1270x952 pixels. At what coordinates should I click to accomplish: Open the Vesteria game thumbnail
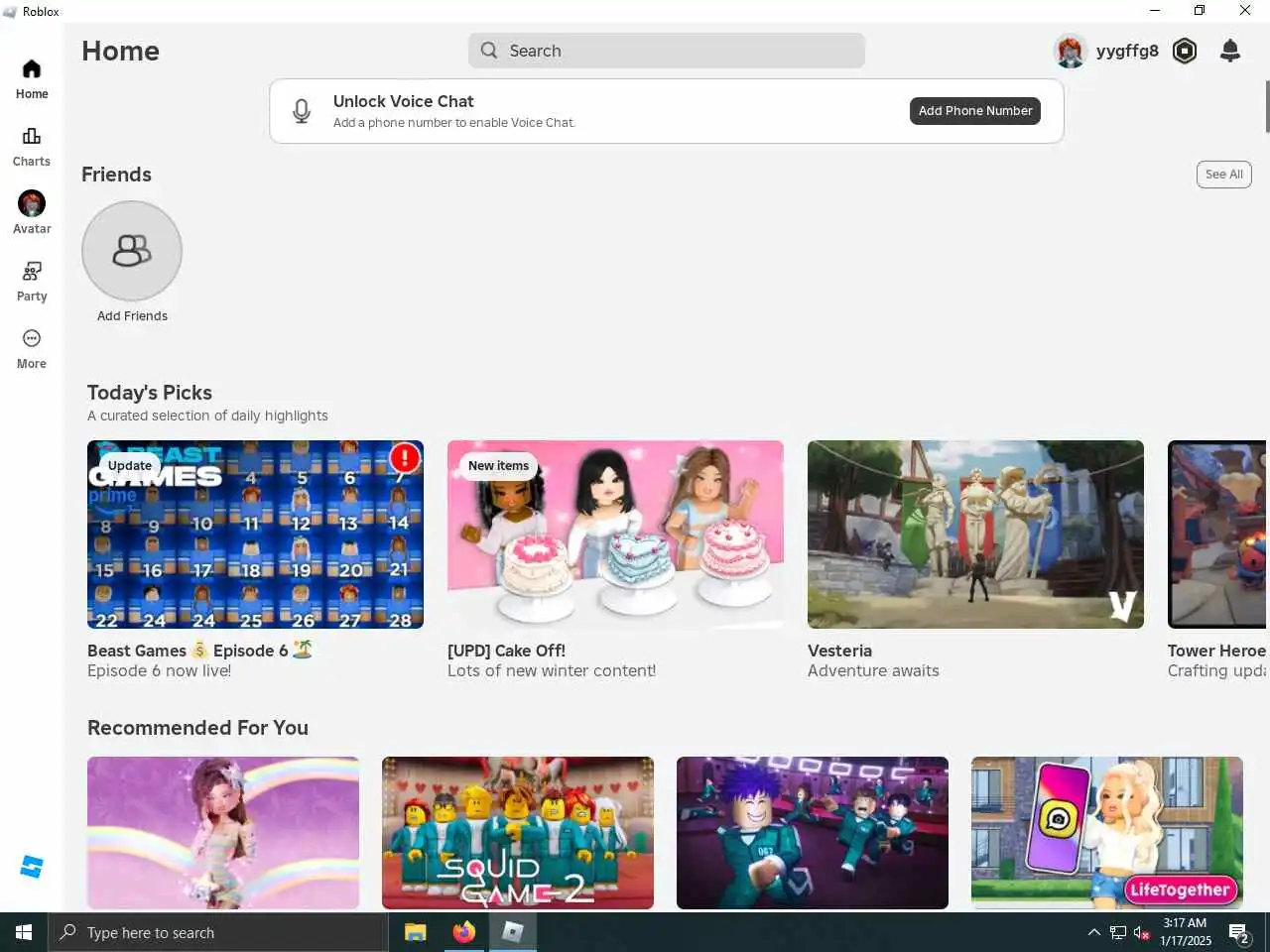pos(975,535)
